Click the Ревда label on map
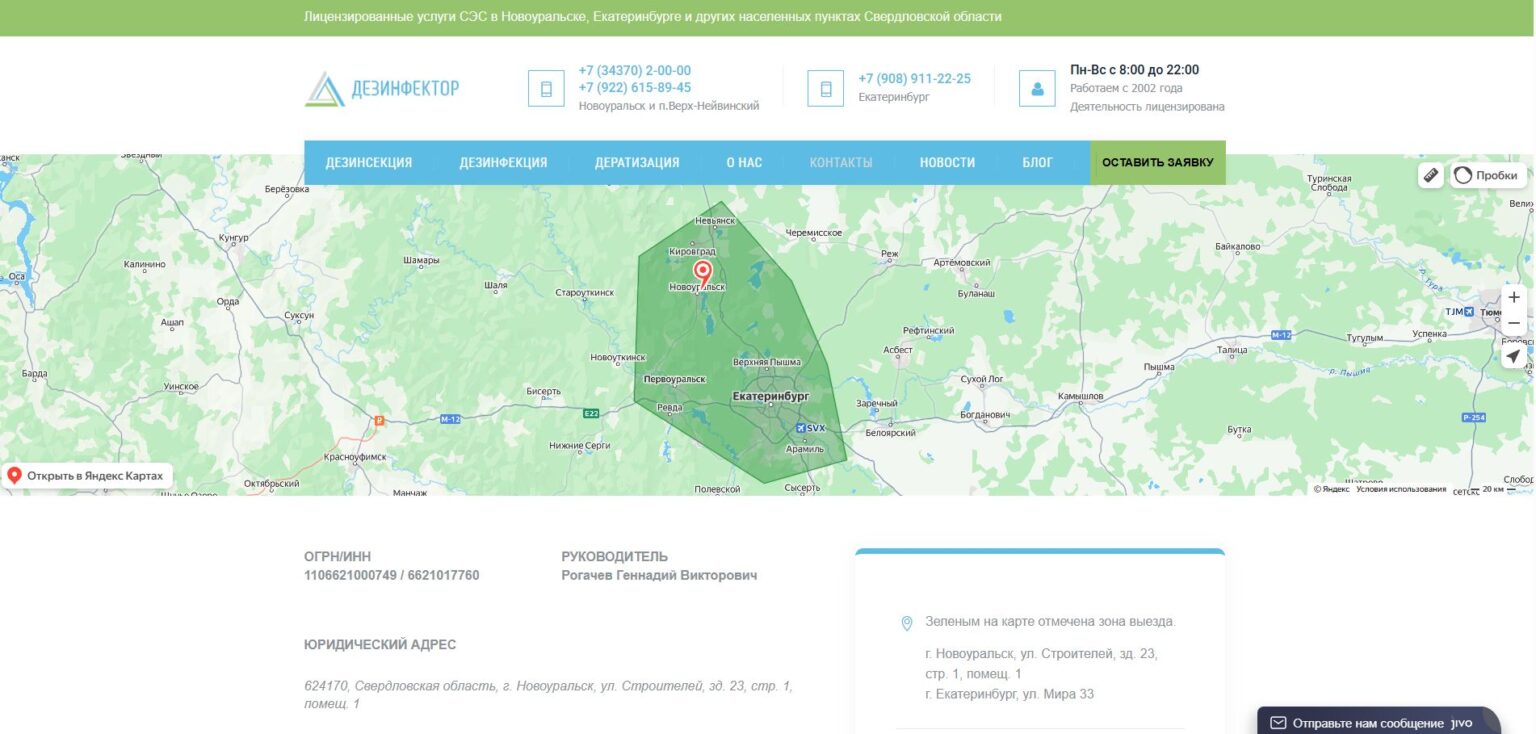The image size is (1536, 734). (670, 408)
